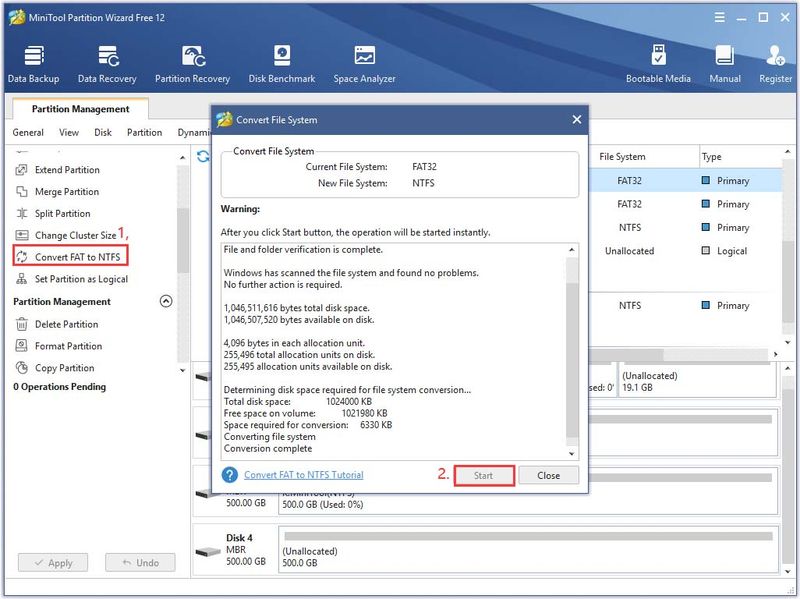Close the Convert File System dialog
This screenshot has width=800, height=599.
tap(577, 119)
